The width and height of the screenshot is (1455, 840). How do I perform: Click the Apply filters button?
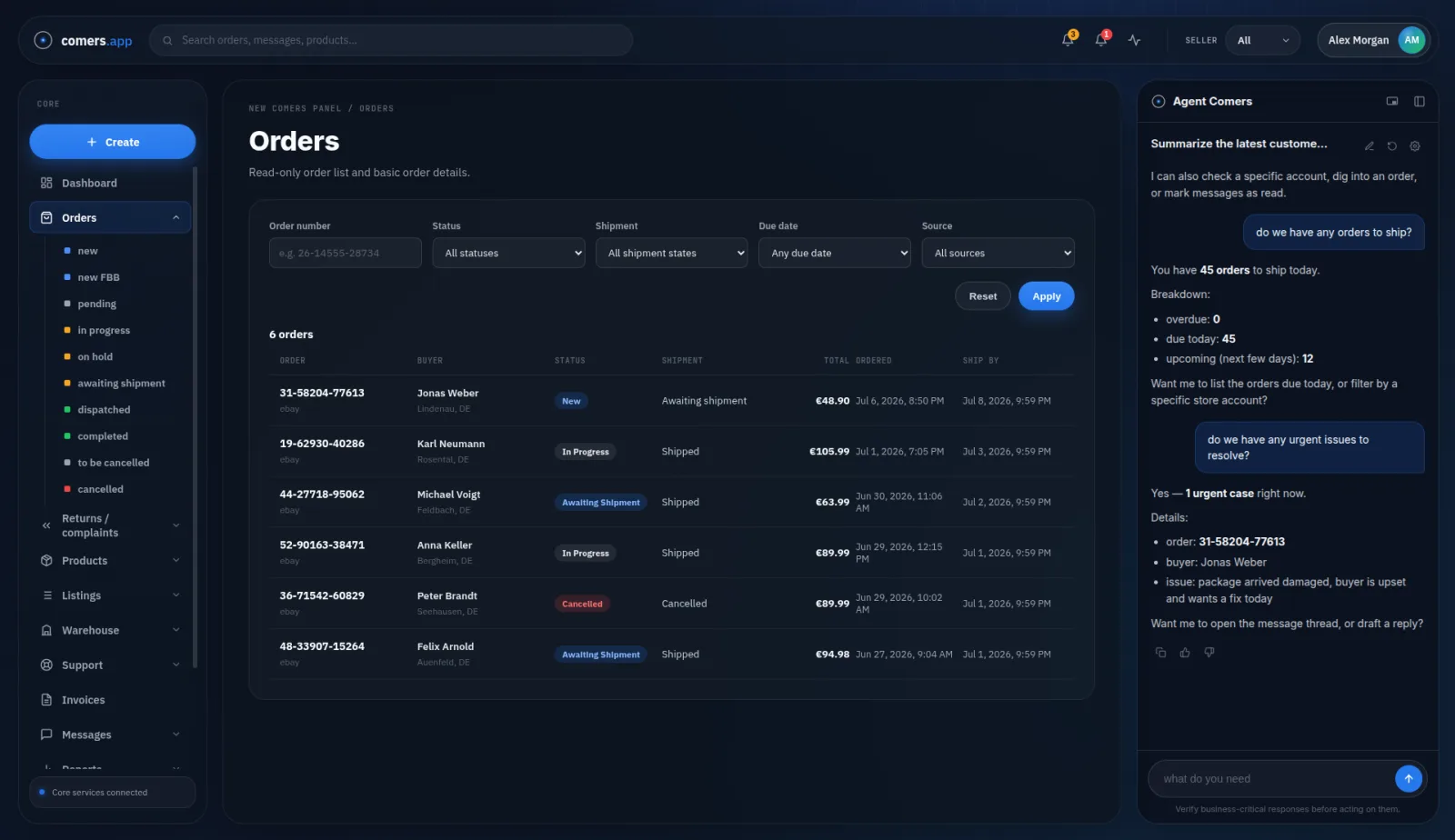pyautogui.click(x=1046, y=296)
